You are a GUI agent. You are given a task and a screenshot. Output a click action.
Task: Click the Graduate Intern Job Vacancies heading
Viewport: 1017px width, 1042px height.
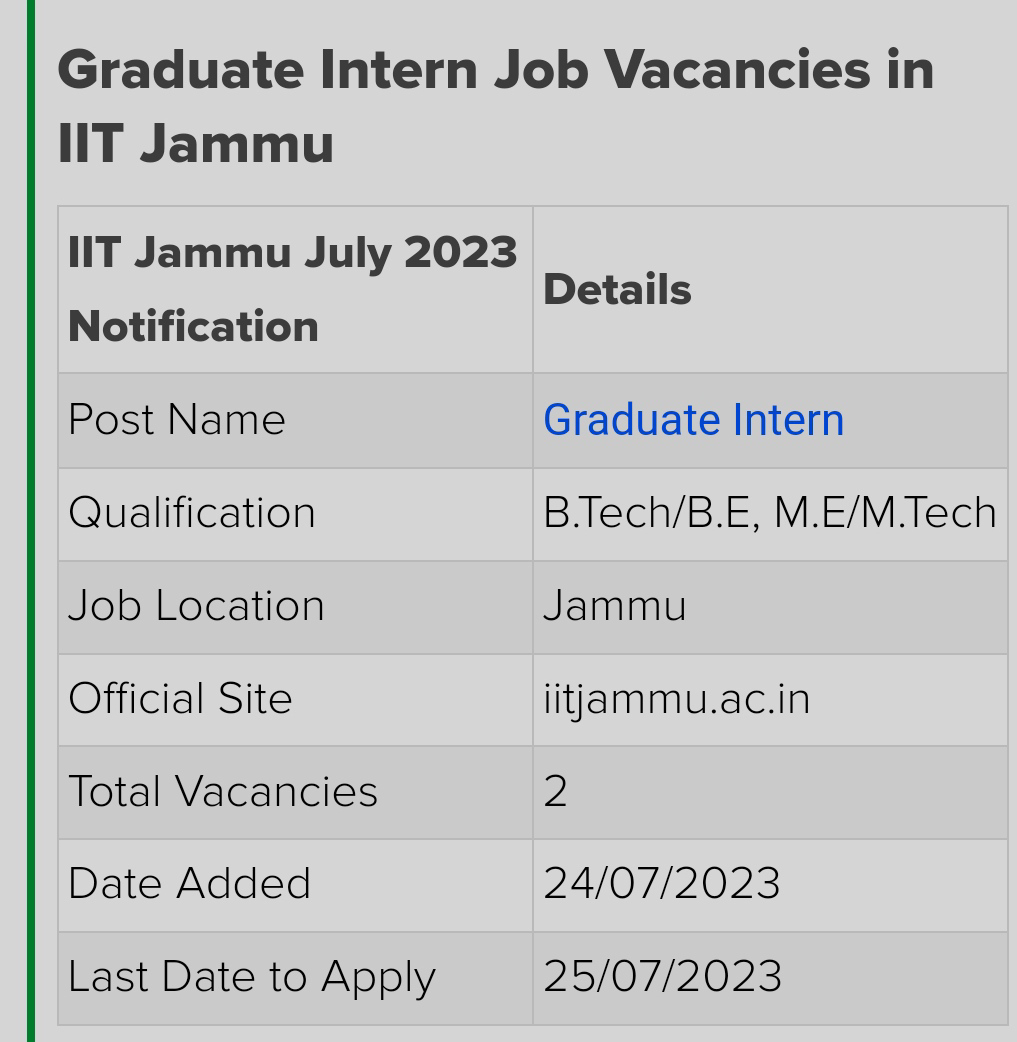click(495, 106)
